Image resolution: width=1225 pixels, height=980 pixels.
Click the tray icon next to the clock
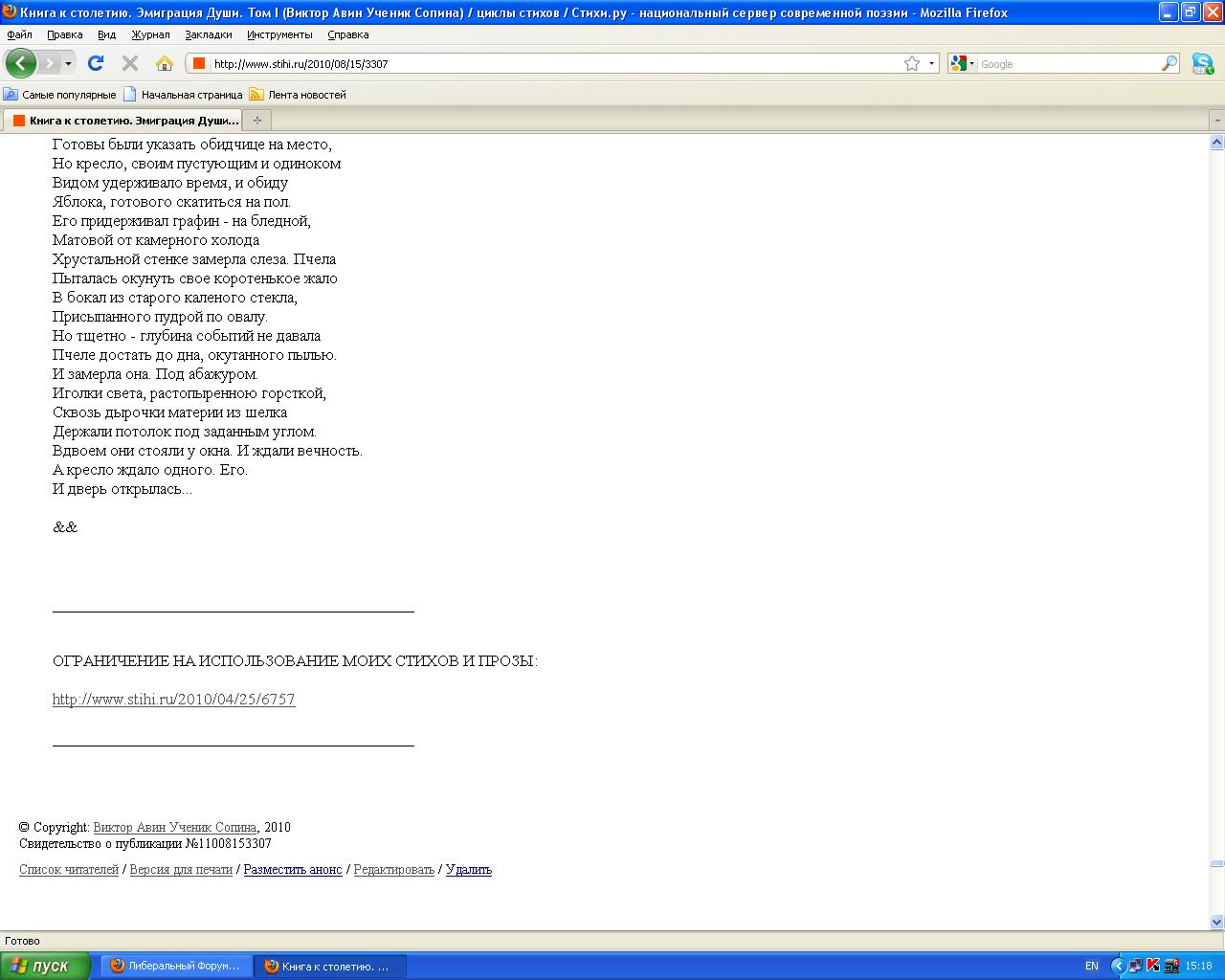tap(1171, 967)
